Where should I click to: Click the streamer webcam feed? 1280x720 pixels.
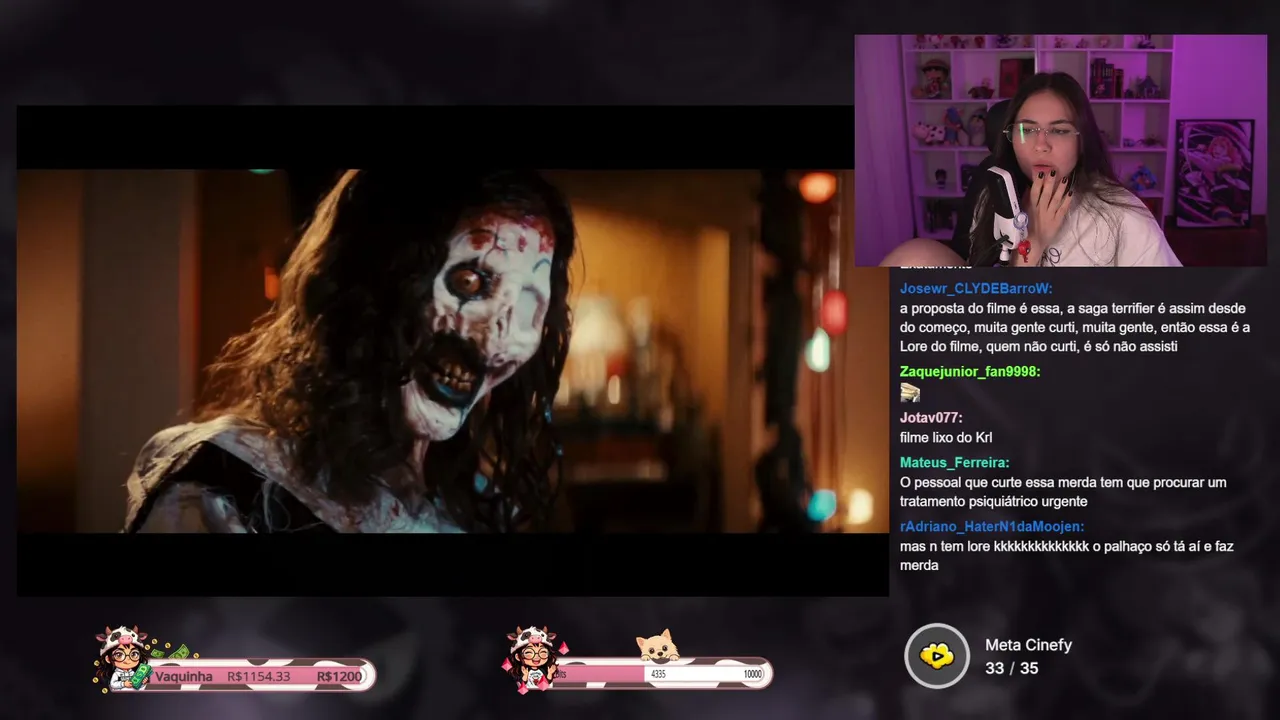click(x=1060, y=150)
